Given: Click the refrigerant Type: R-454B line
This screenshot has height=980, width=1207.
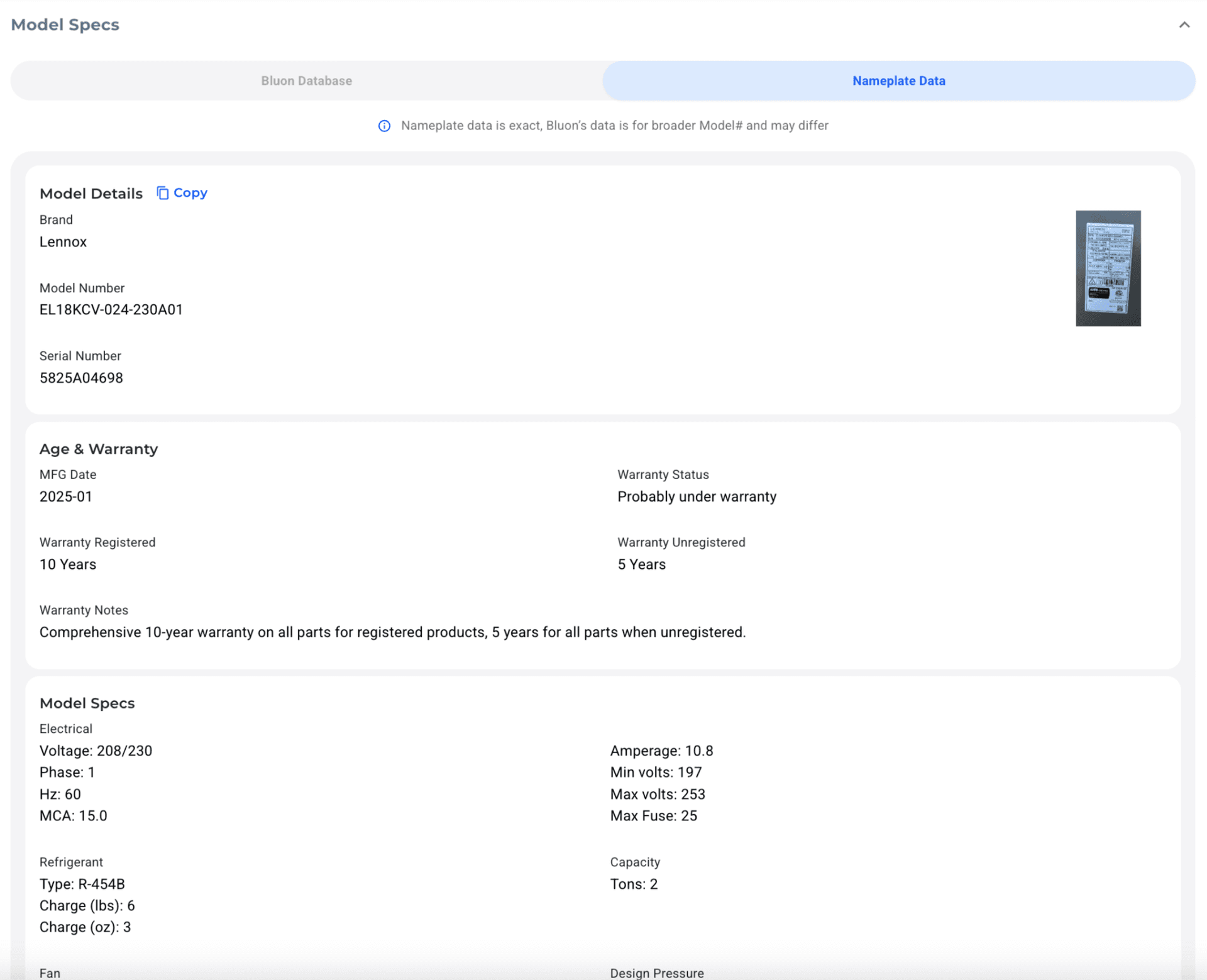Looking at the screenshot, I should pos(82,884).
